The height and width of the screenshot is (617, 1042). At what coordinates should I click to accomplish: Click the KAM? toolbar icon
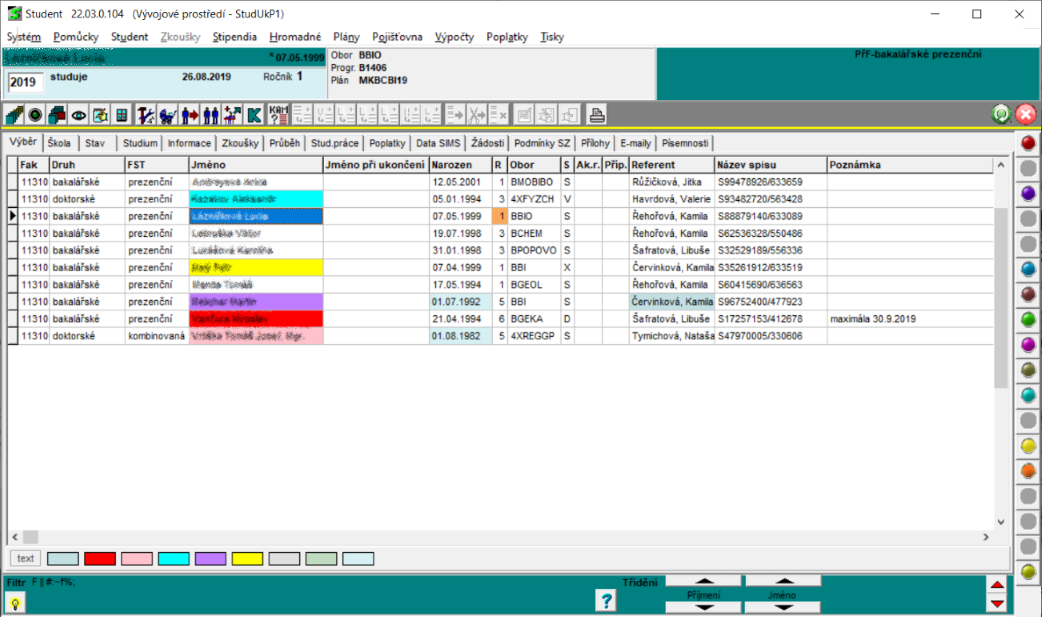(279, 114)
